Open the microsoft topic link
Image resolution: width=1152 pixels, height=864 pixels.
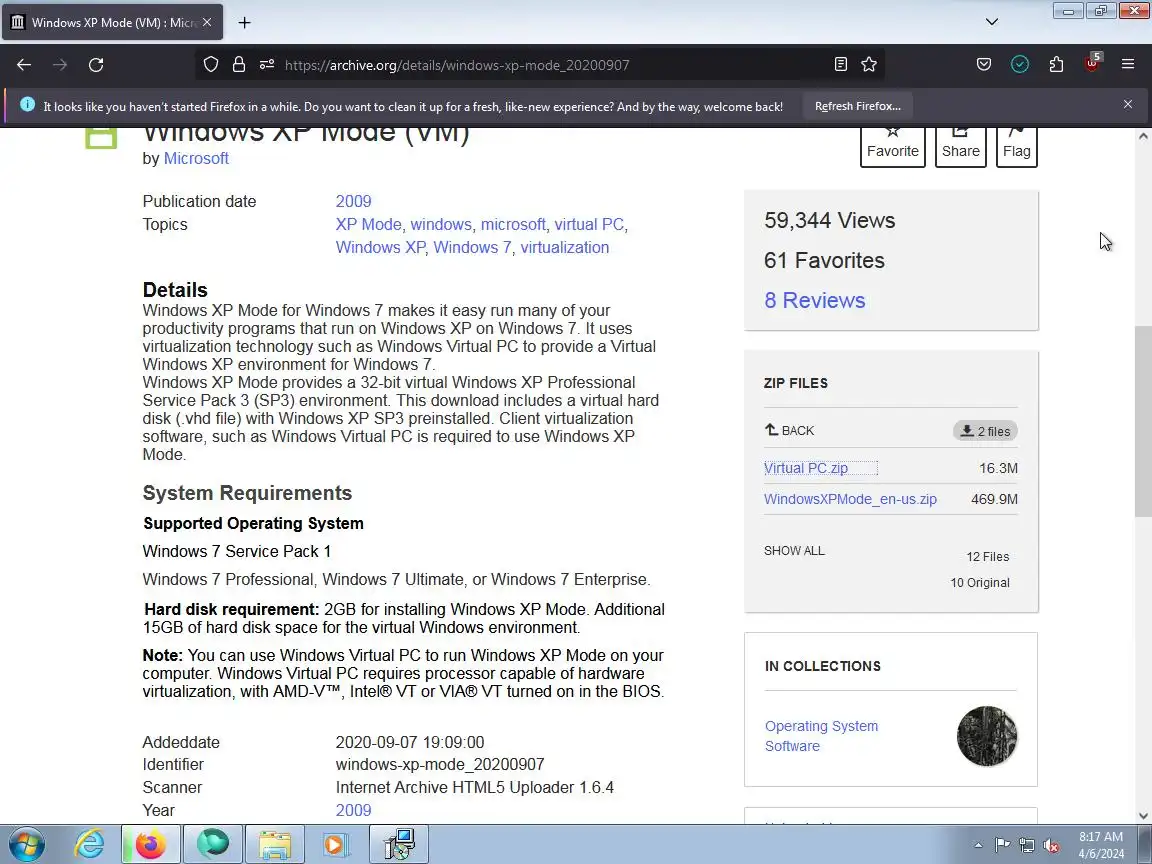point(513,224)
